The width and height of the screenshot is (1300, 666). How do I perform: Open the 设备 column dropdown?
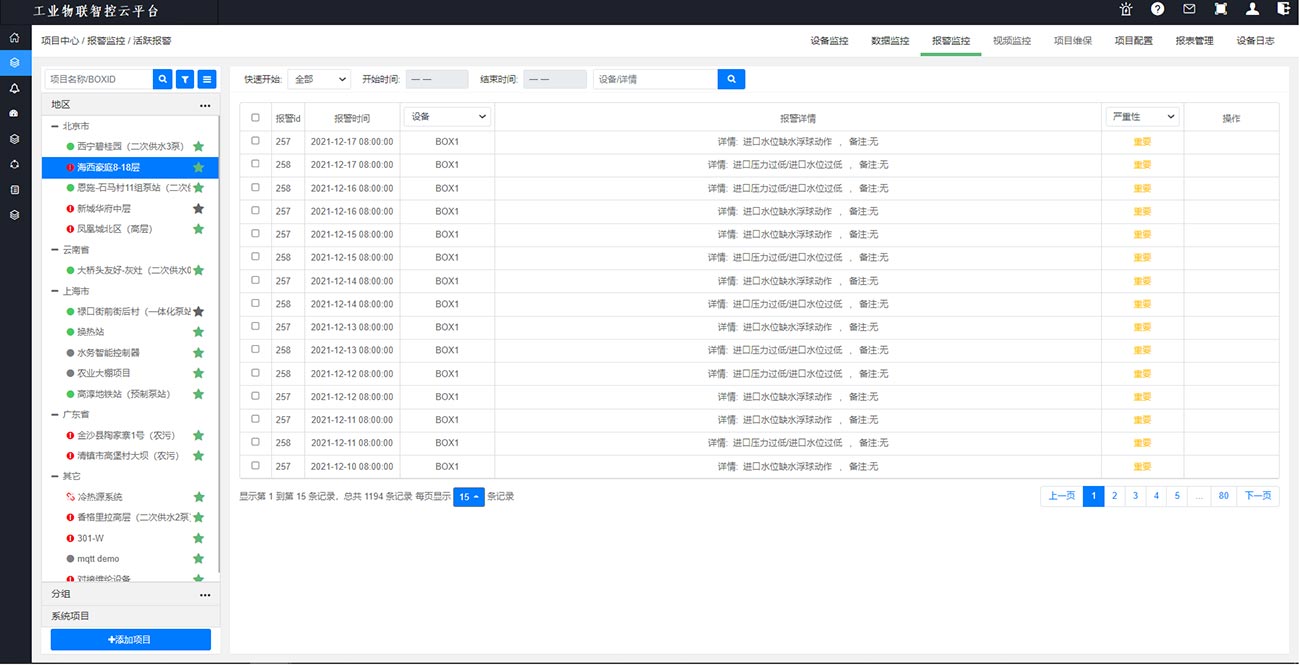(447, 117)
